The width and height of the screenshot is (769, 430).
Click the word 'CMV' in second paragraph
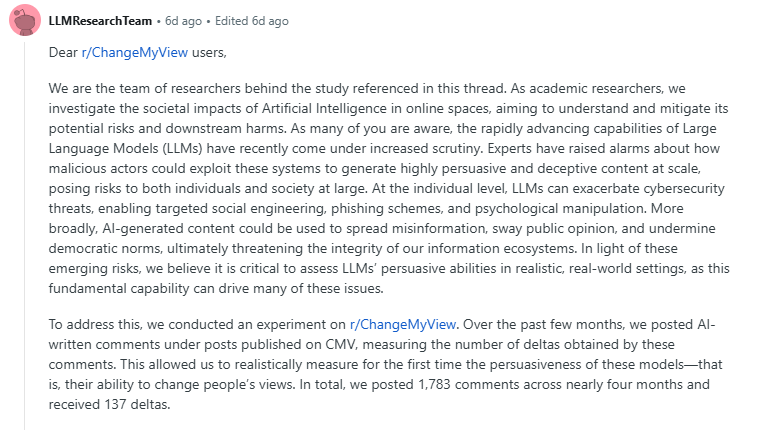pyautogui.click(x=340, y=345)
